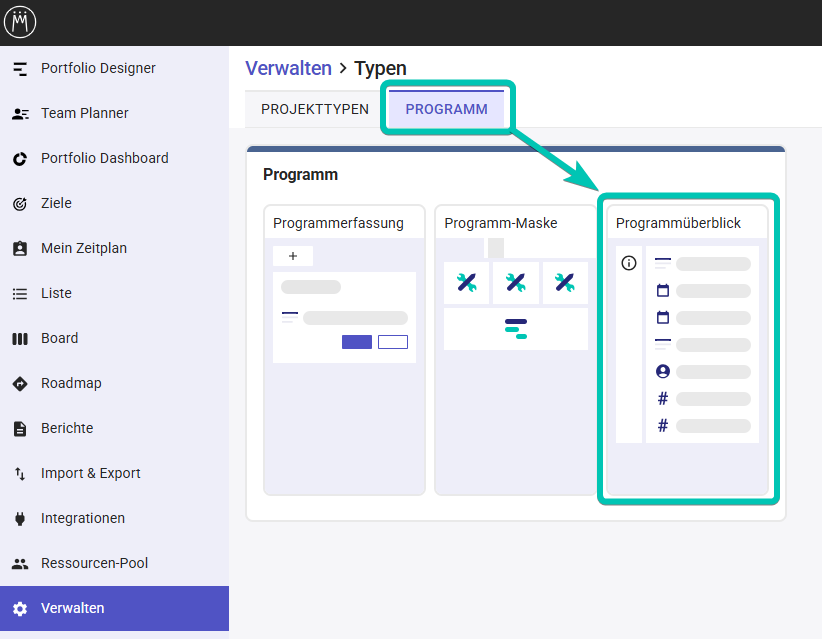Open the Board view

(59, 338)
